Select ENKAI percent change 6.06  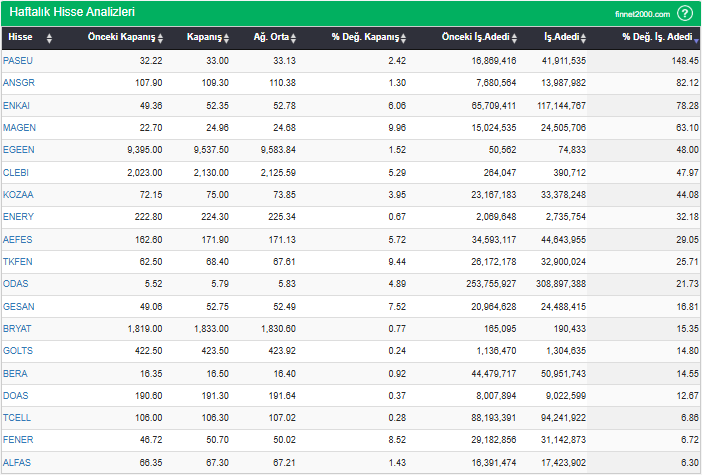(397, 106)
